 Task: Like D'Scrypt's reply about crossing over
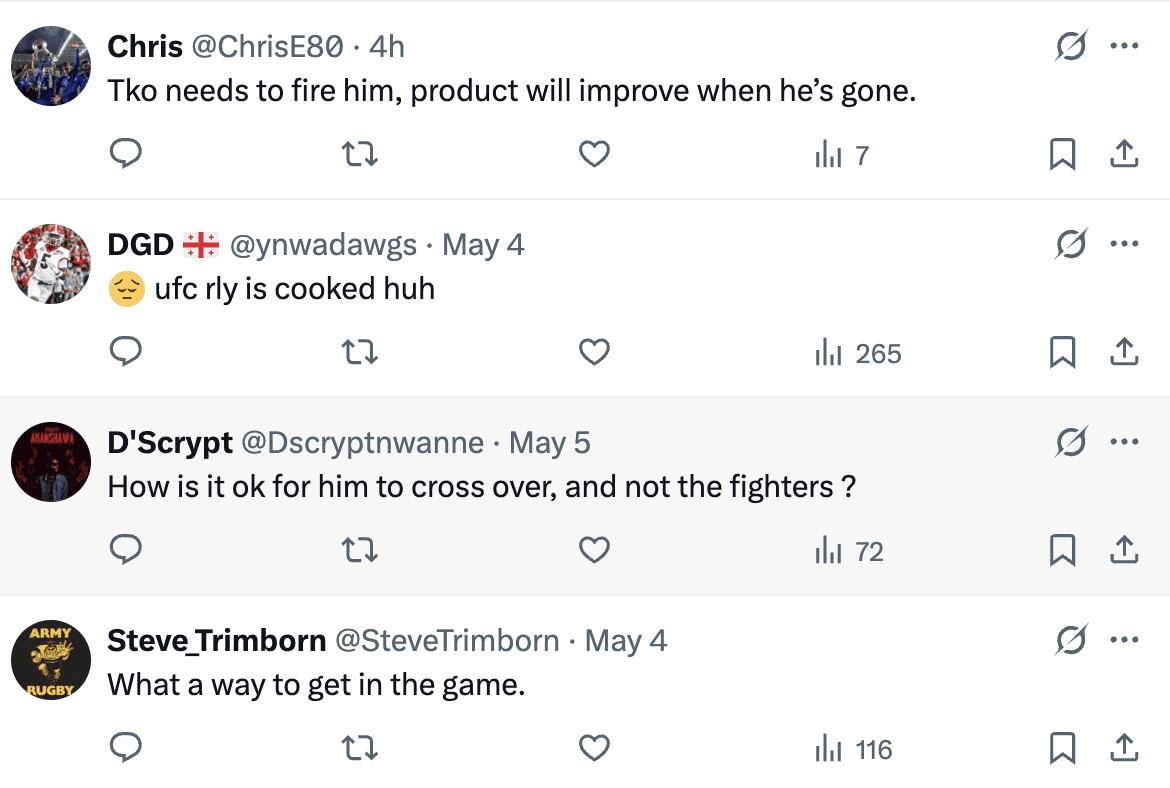594,550
